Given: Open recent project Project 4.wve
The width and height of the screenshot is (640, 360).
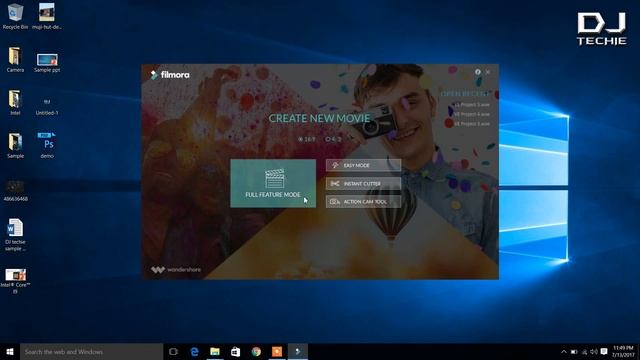Looking at the screenshot, I should point(471,114).
